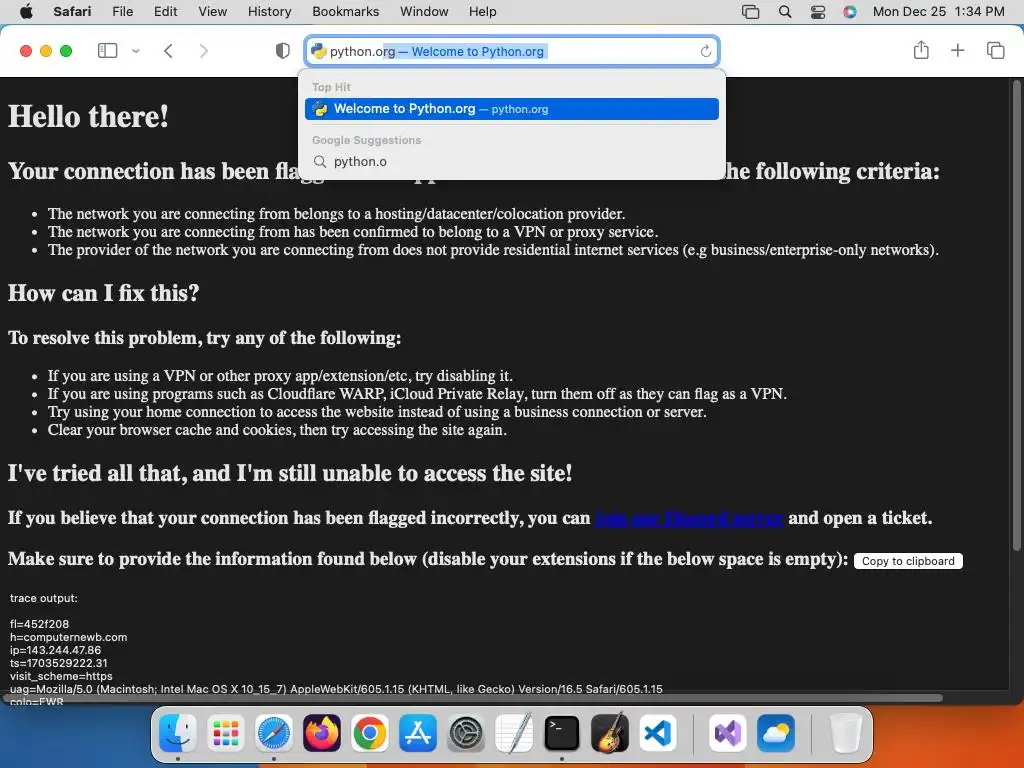This screenshot has width=1024, height=768.
Task: Click the Privacy Report shield icon
Action: (283, 50)
